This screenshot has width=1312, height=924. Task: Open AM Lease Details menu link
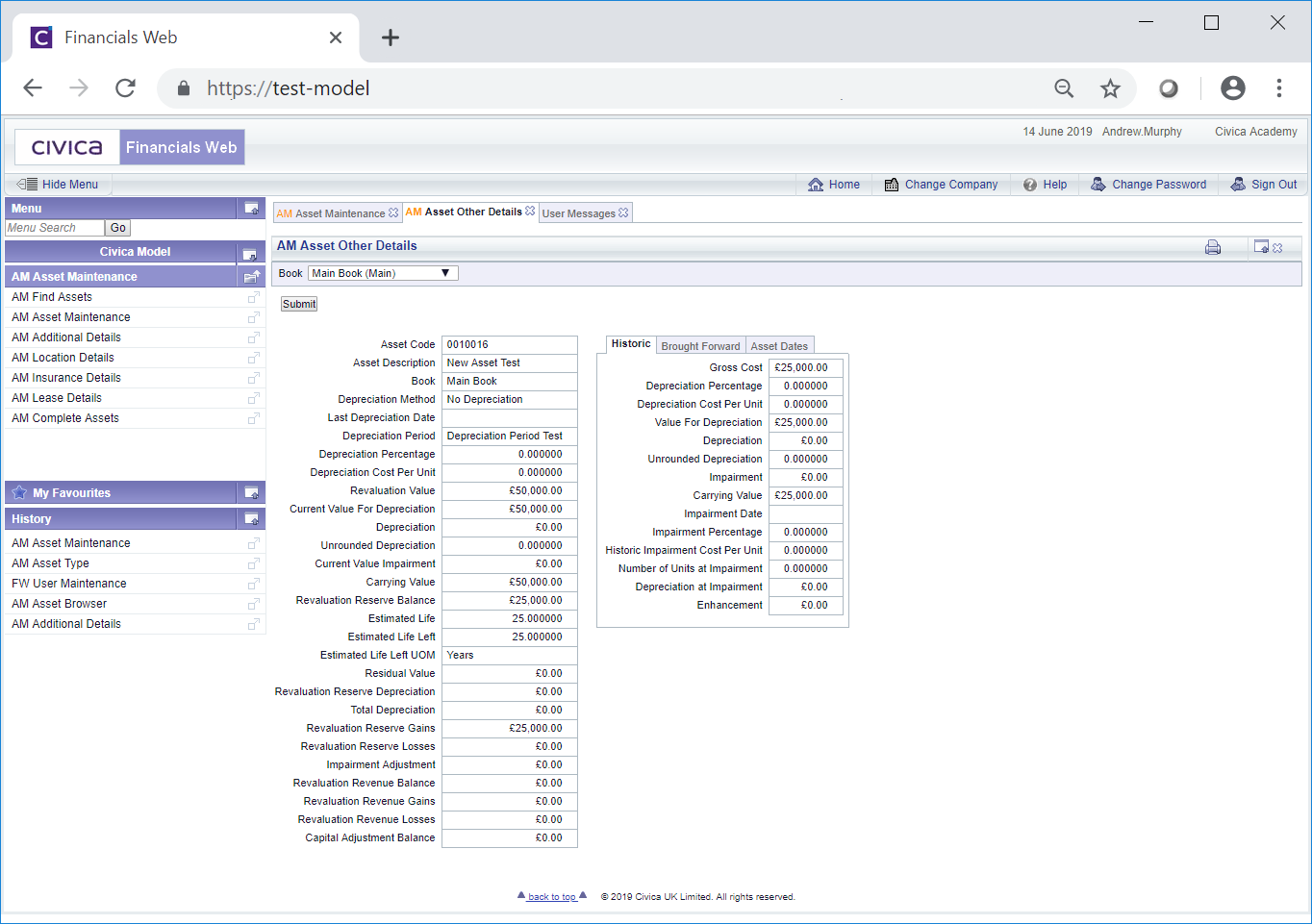point(57,398)
